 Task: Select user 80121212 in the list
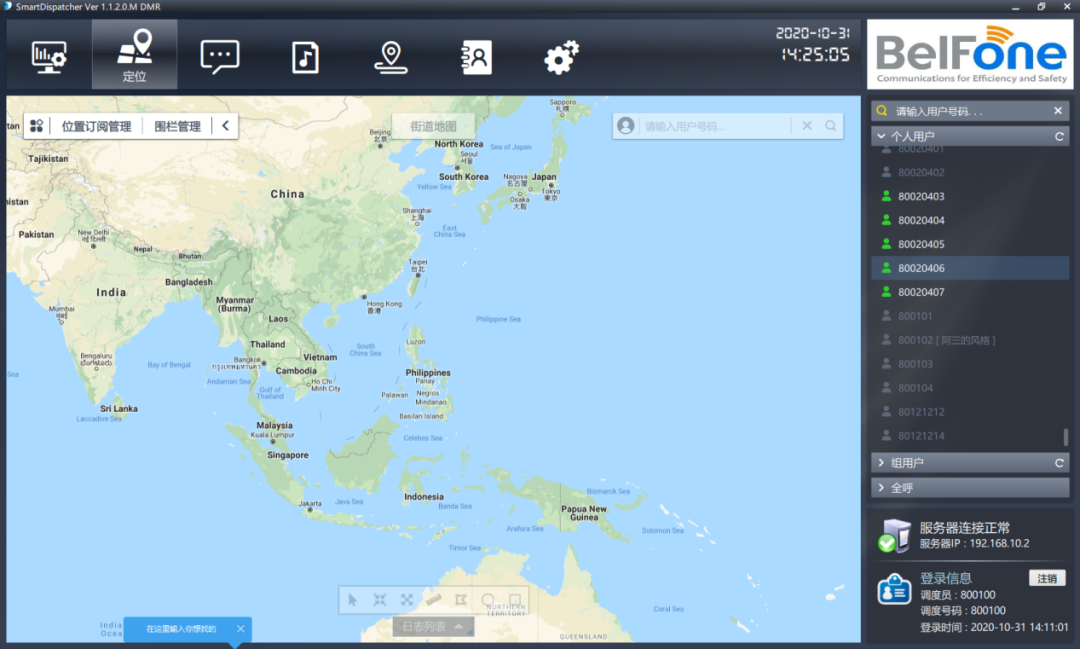(970, 412)
